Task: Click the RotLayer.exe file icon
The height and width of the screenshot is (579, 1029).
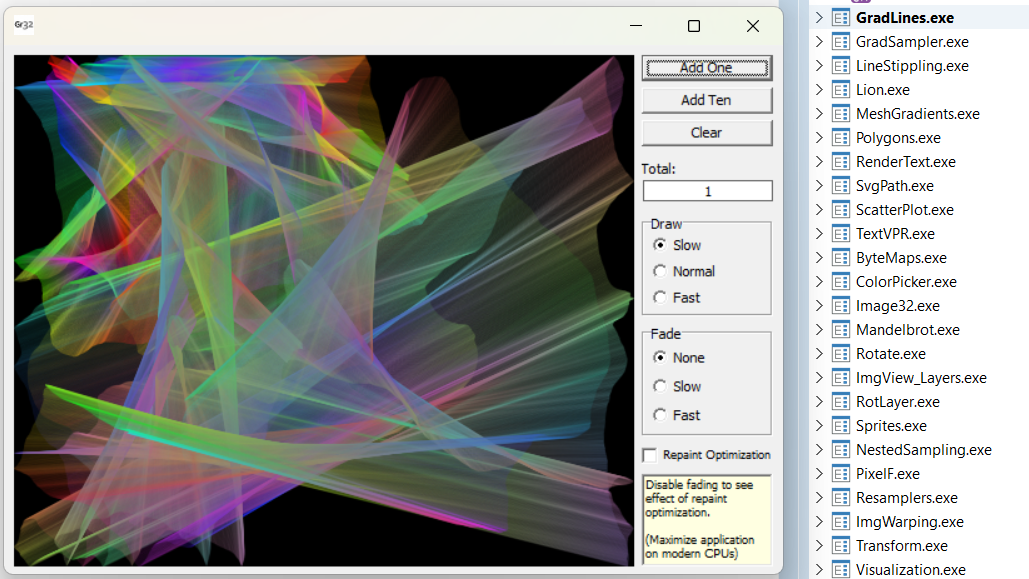Action: coord(841,402)
